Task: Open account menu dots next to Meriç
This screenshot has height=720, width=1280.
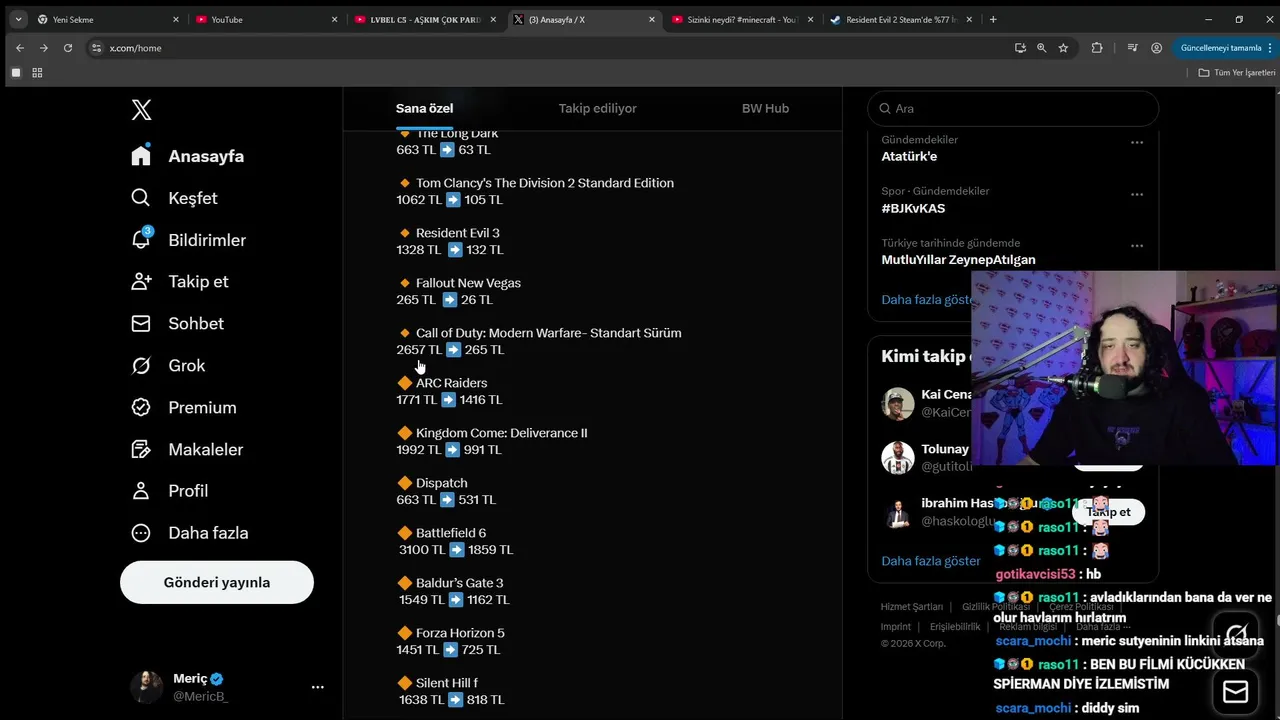Action: pos(317,687)
